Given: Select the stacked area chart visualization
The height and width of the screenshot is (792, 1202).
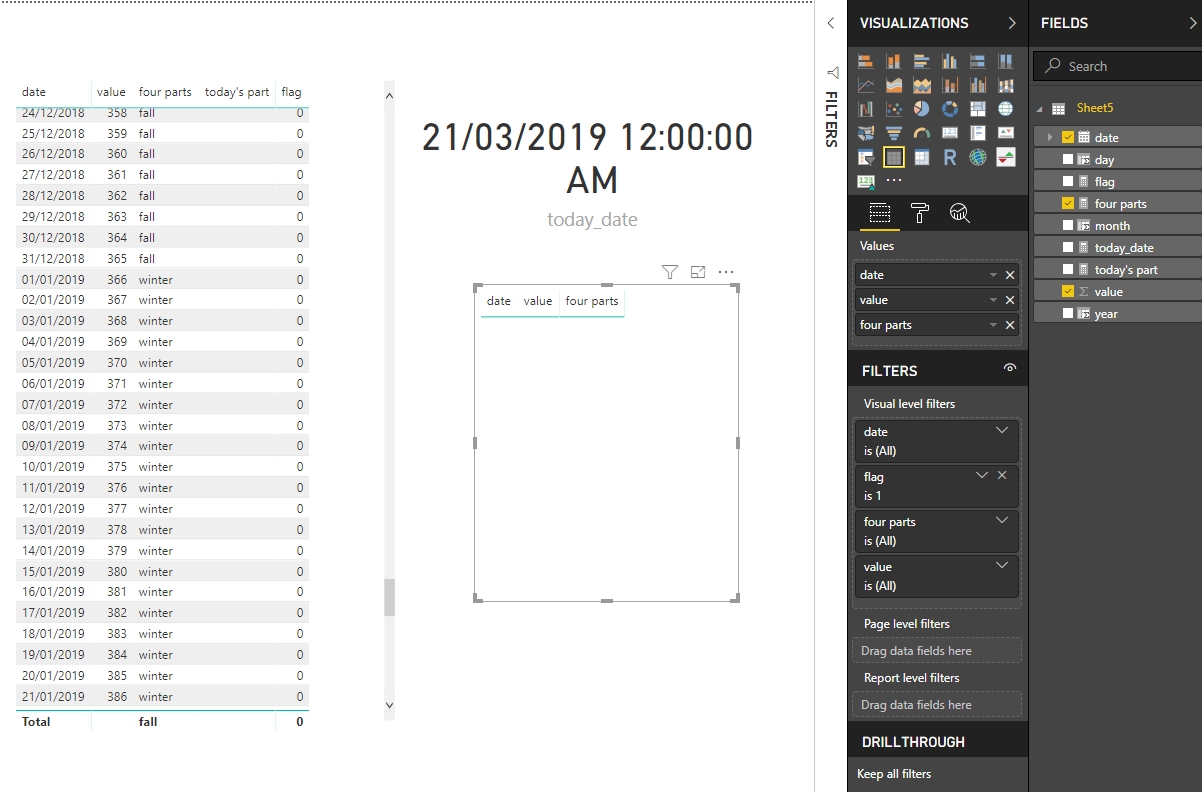Looking at the screenshot, I should click(922, 85).
